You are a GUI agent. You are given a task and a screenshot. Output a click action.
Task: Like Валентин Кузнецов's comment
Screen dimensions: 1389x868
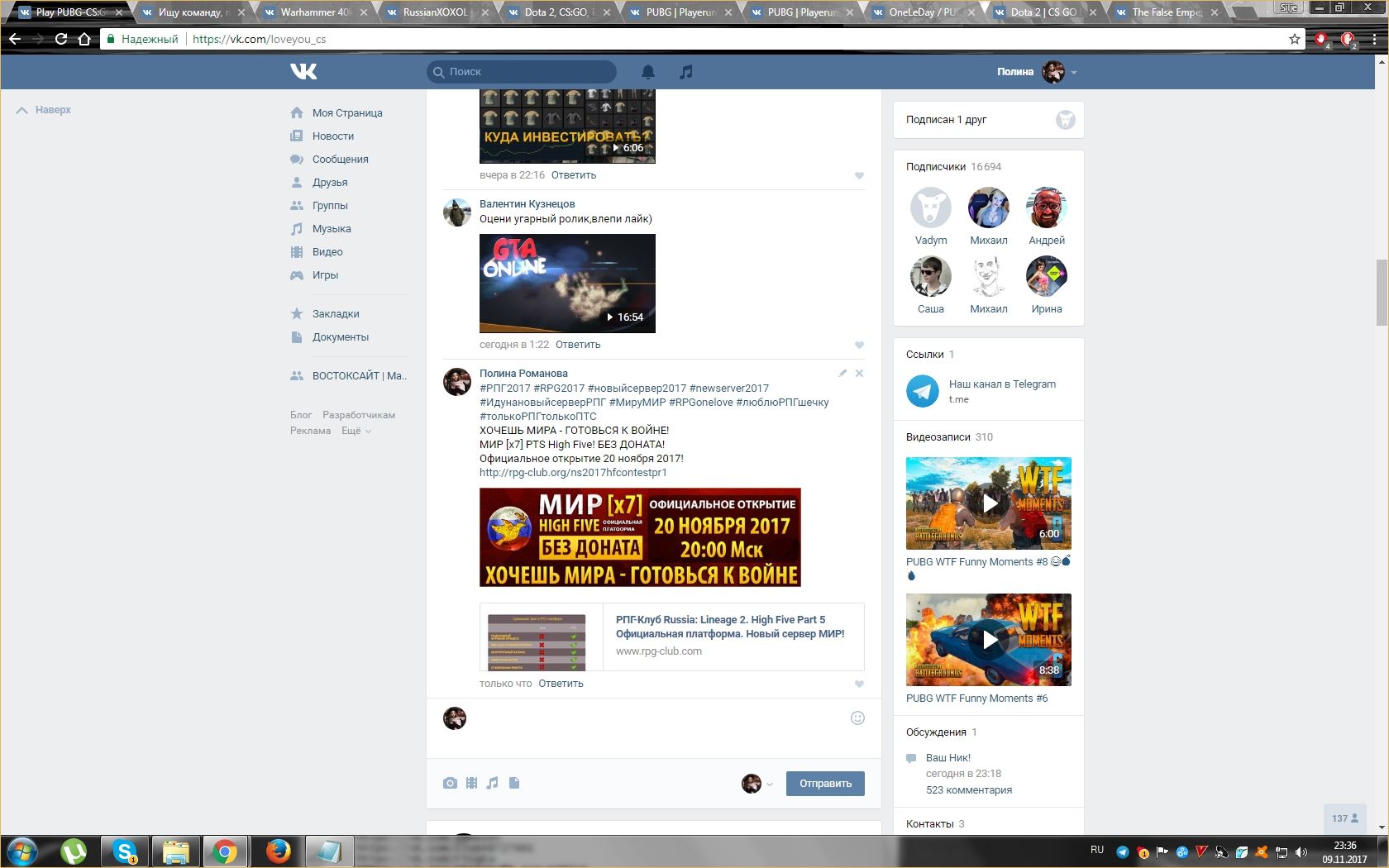pyautogui.click(x=859, y=345)
